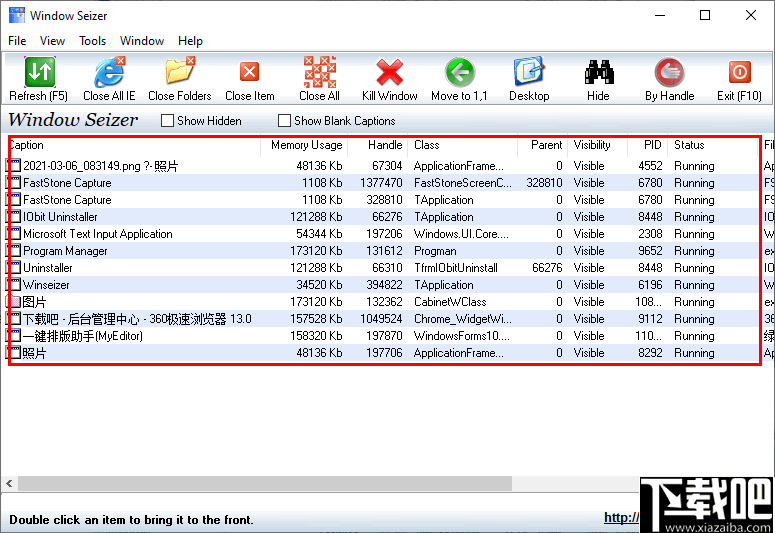The width and height of the screenshot is (775, 533).
Task: Click PID value 2308
Action: pyautogui.click(x=650, y=234)
